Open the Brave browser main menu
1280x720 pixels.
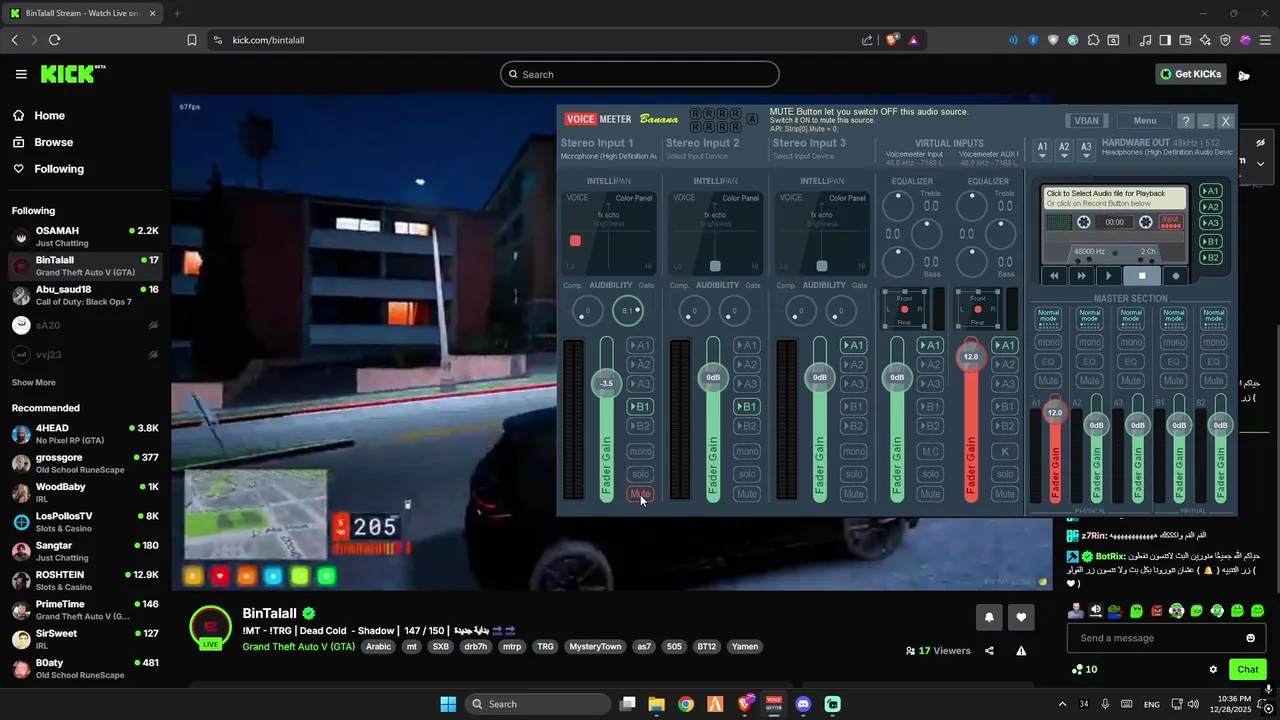coord(1265,40)
